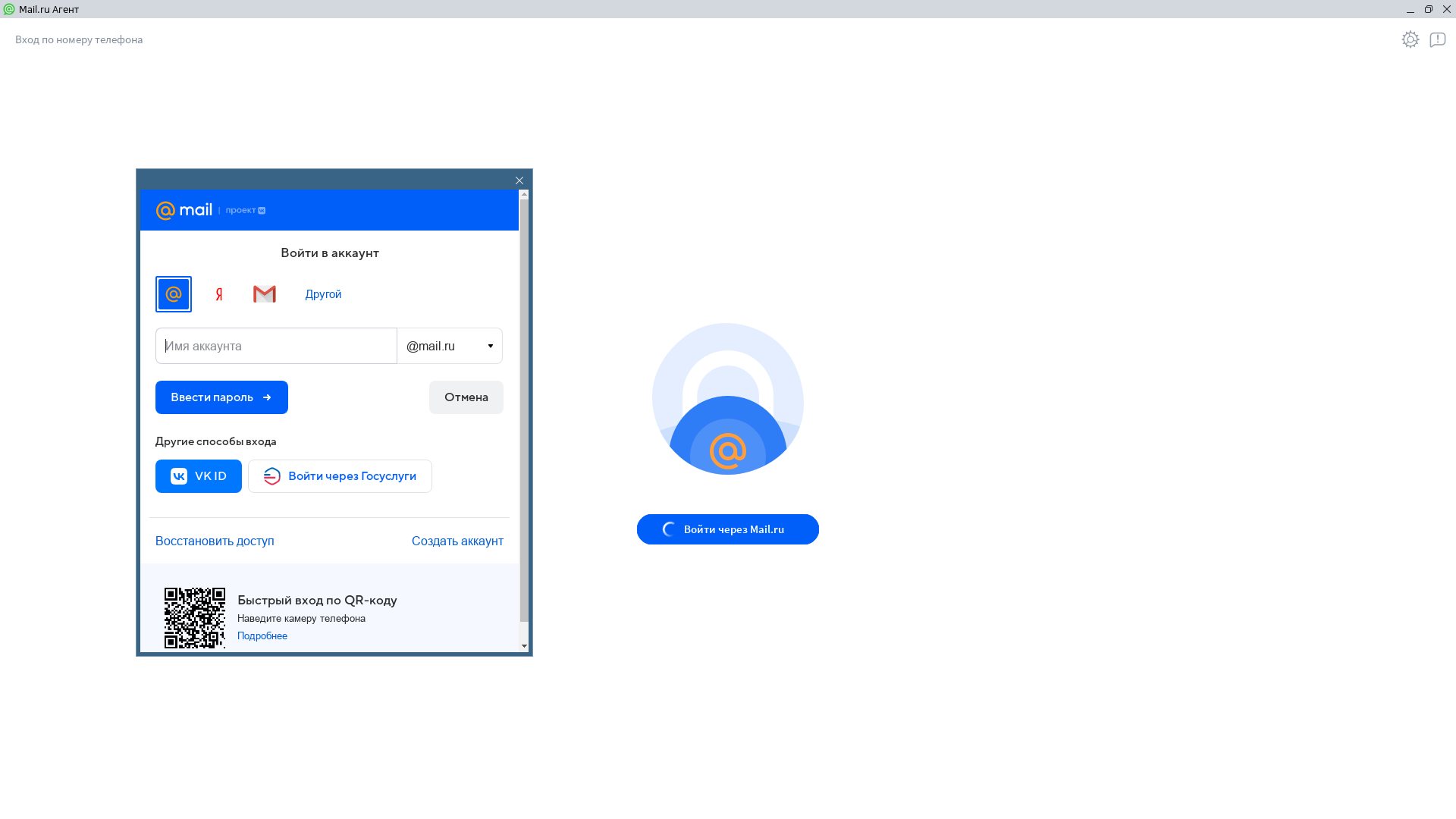1456x819 pixels.
Task: Click the Войти в аккаунт heading
Action: coord(330,253)
